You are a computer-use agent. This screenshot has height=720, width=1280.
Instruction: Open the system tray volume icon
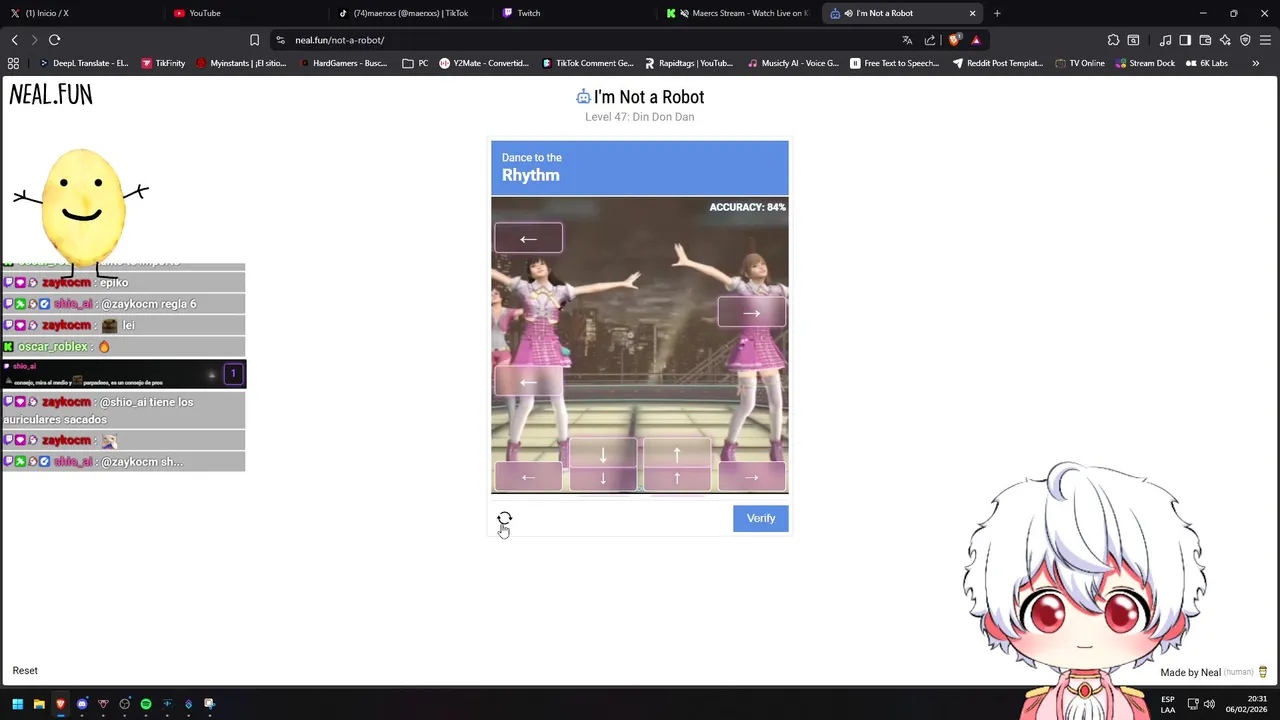click(x=1209, y=704)
